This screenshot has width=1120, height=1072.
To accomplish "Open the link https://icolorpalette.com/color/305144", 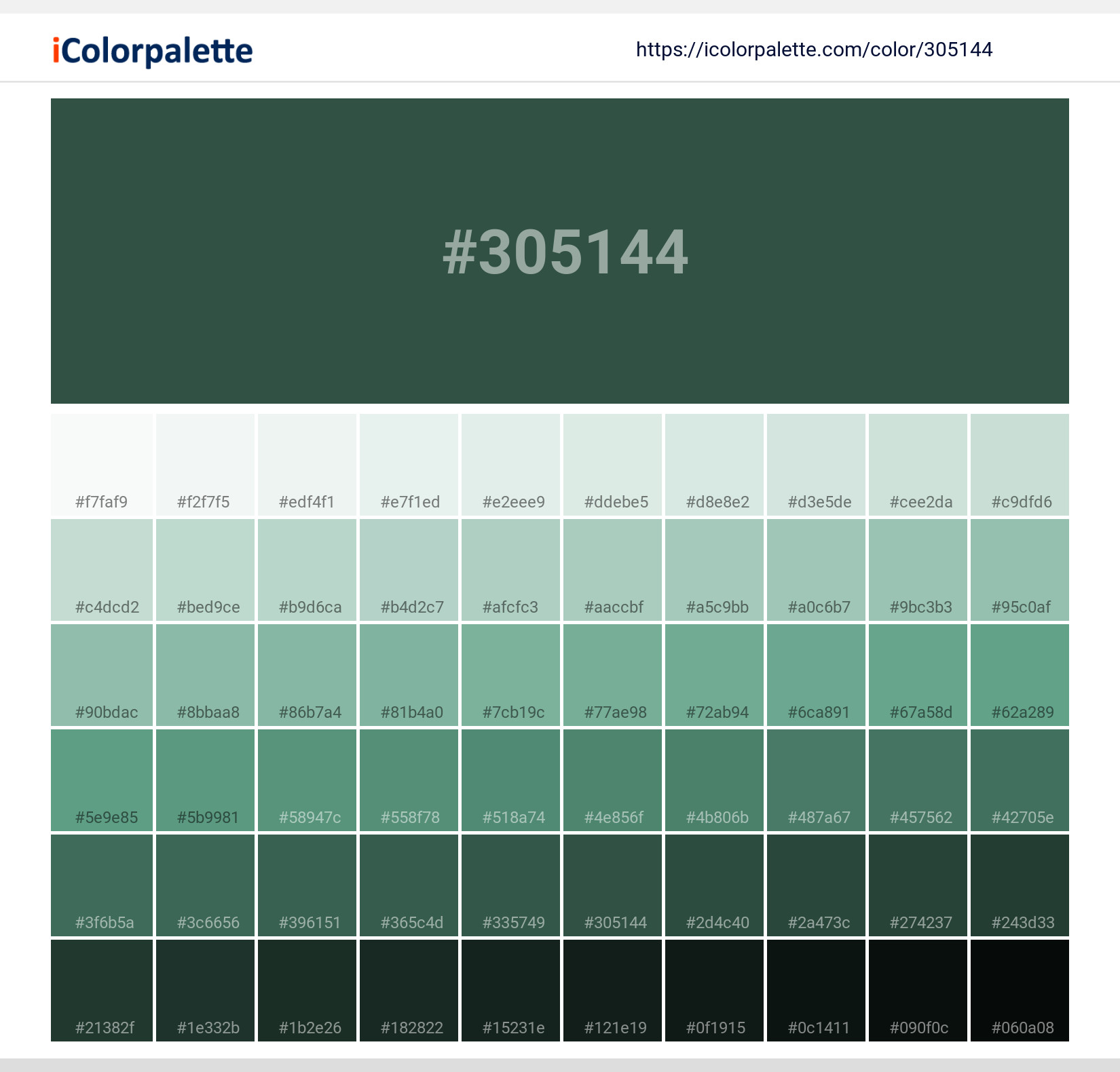I will pyautogui.click(x=814, y=50).
